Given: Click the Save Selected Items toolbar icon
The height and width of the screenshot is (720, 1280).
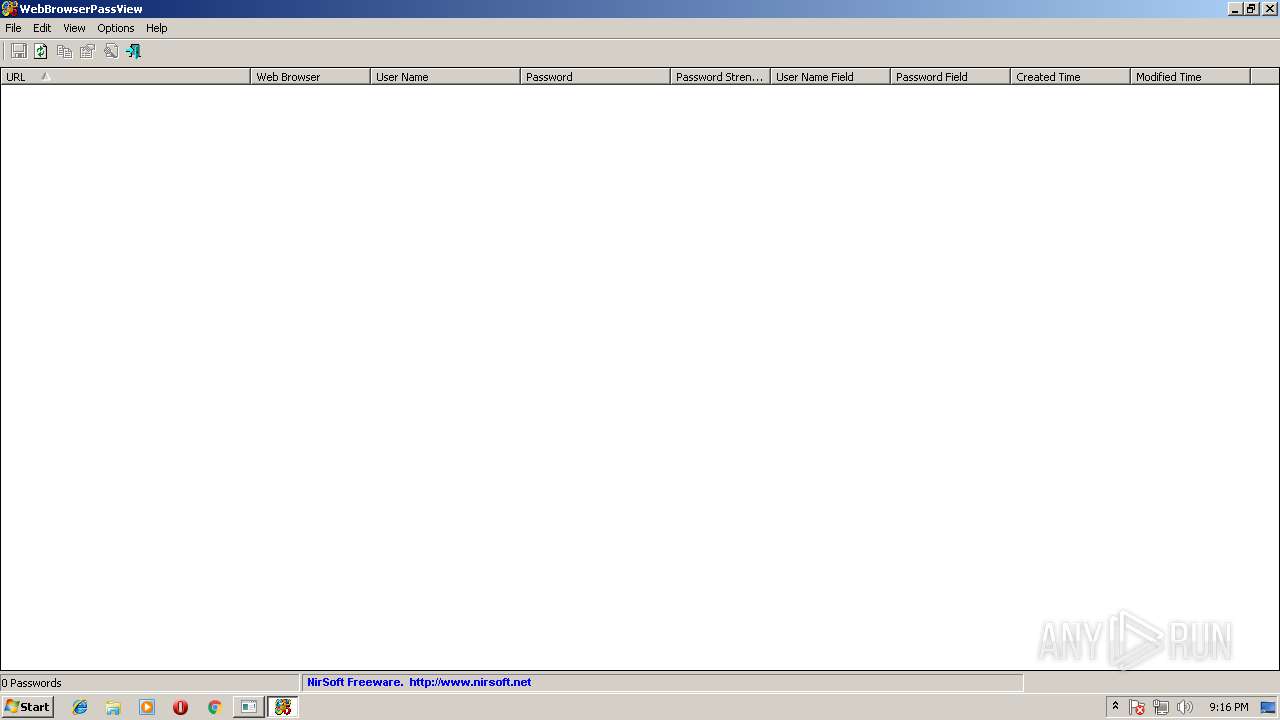Looking at the screenshot, I should click(x=18, y=51).
